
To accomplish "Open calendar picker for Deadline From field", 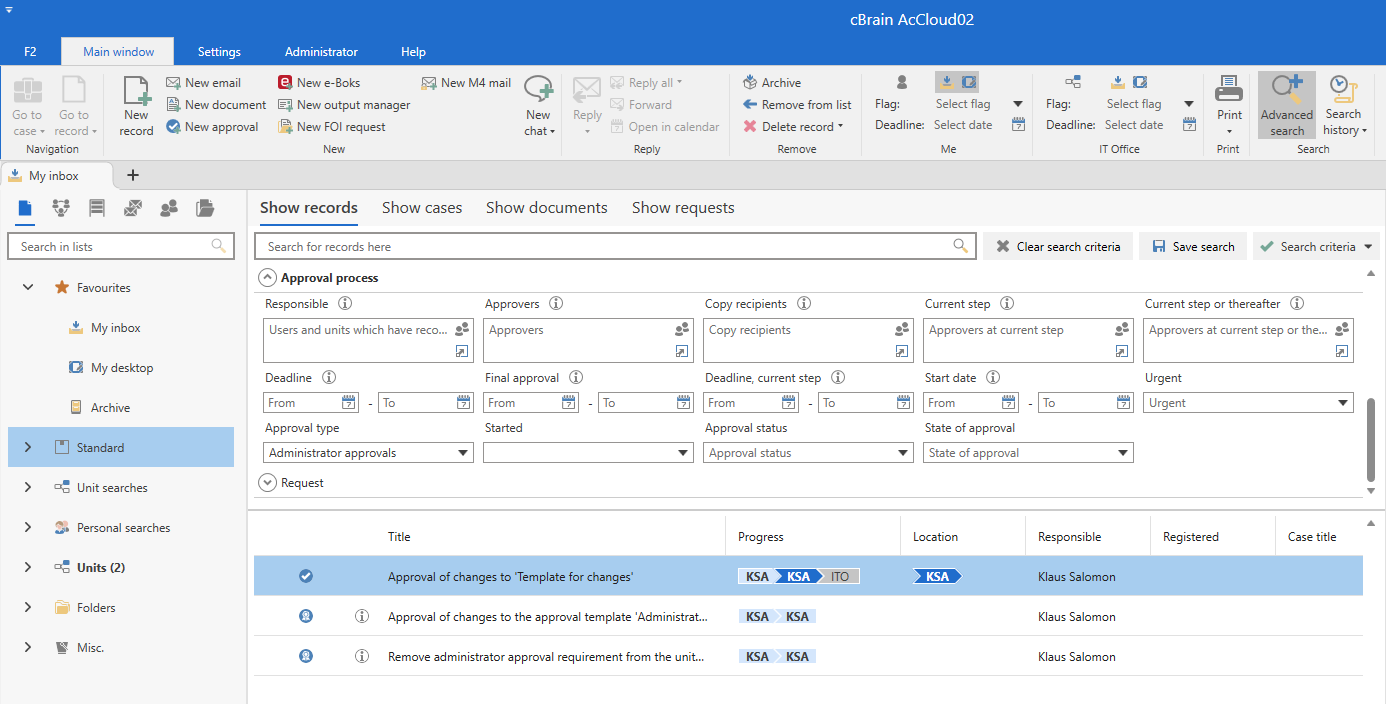I will pos(349,403).
